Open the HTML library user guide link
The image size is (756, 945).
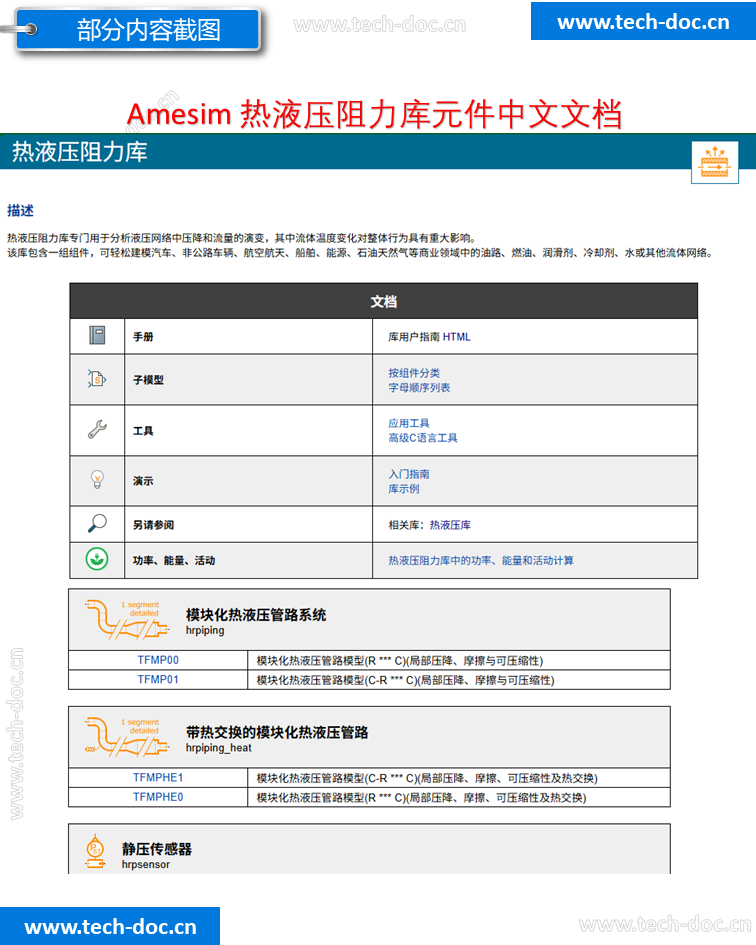click(456, 337)
